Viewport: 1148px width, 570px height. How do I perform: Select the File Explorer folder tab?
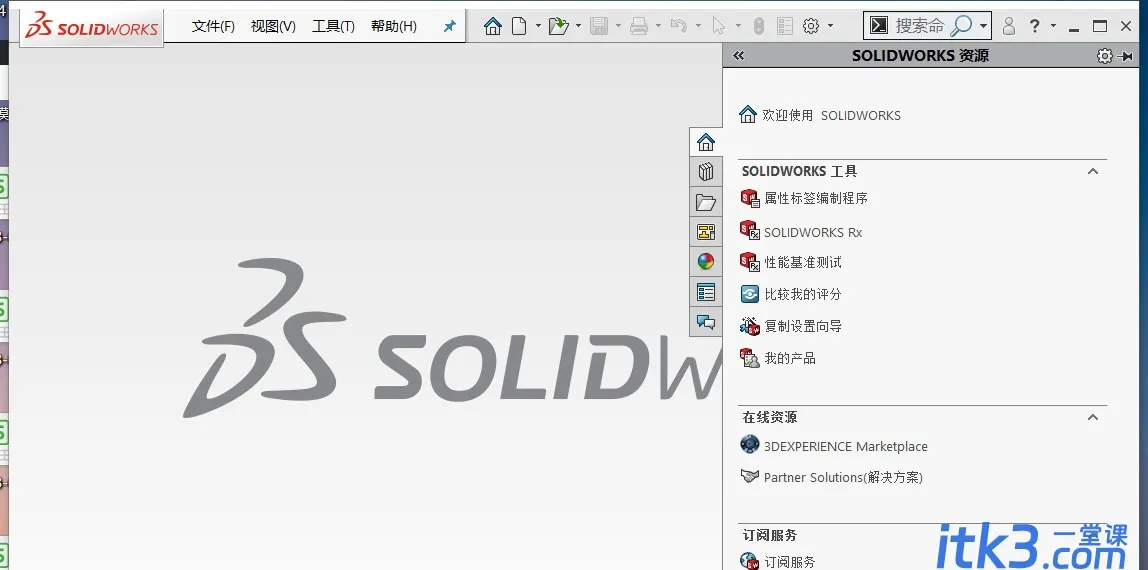click(706, 202)
